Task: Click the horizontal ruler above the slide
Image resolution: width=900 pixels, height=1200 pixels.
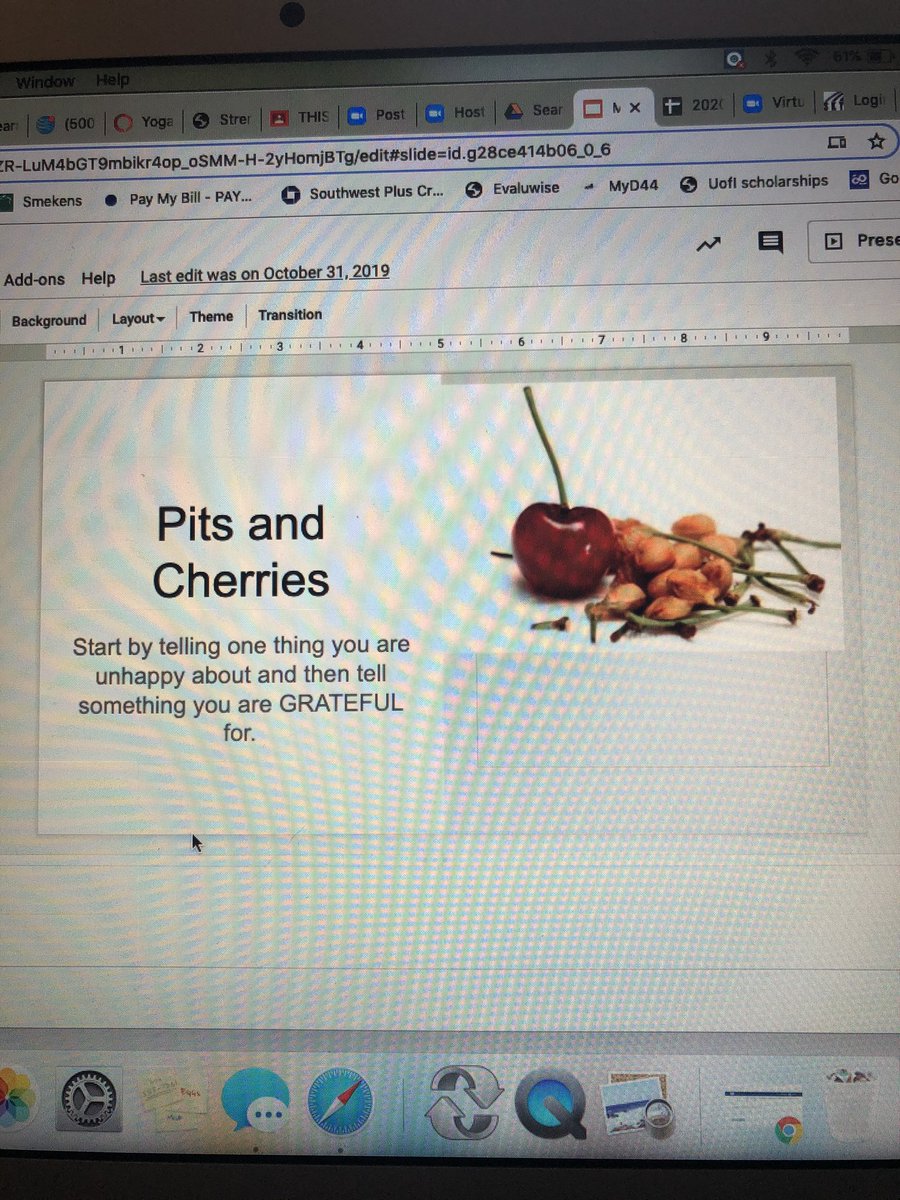Action: pyautogui.click(x=450, y=343)
